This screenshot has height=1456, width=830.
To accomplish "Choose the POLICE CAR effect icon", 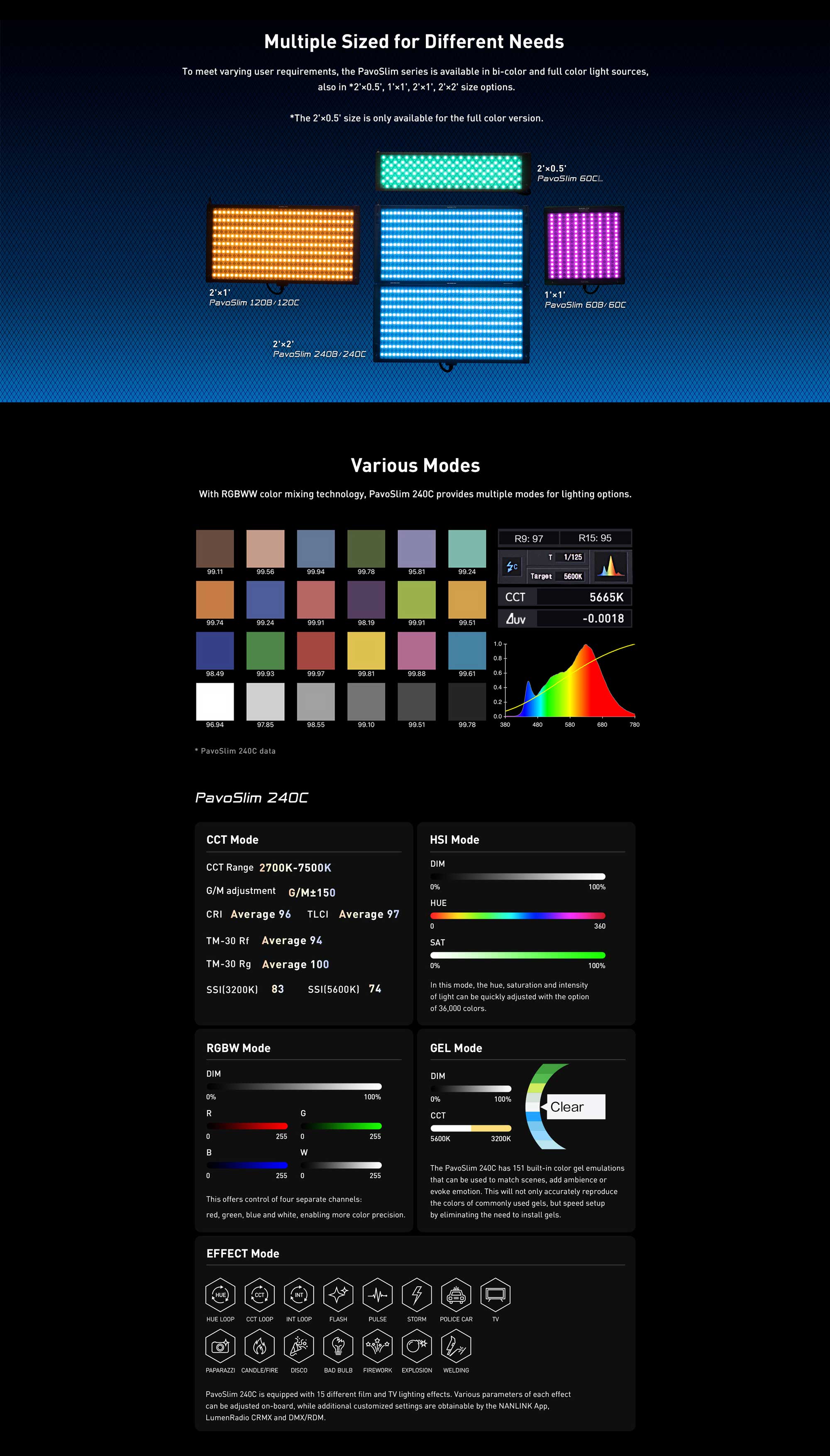I will tap(456, 1294).
